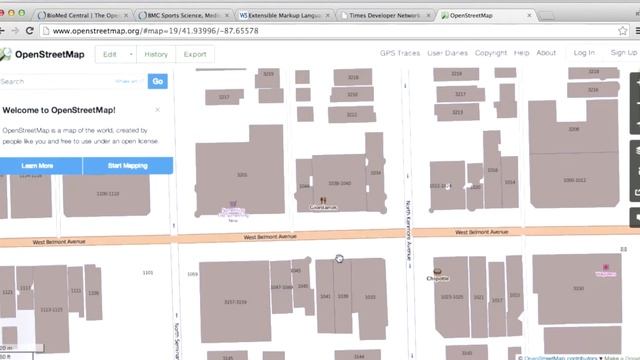Click the Chipotle restaurant map marker
Viewport: 640px width, 360px height.
437,271
